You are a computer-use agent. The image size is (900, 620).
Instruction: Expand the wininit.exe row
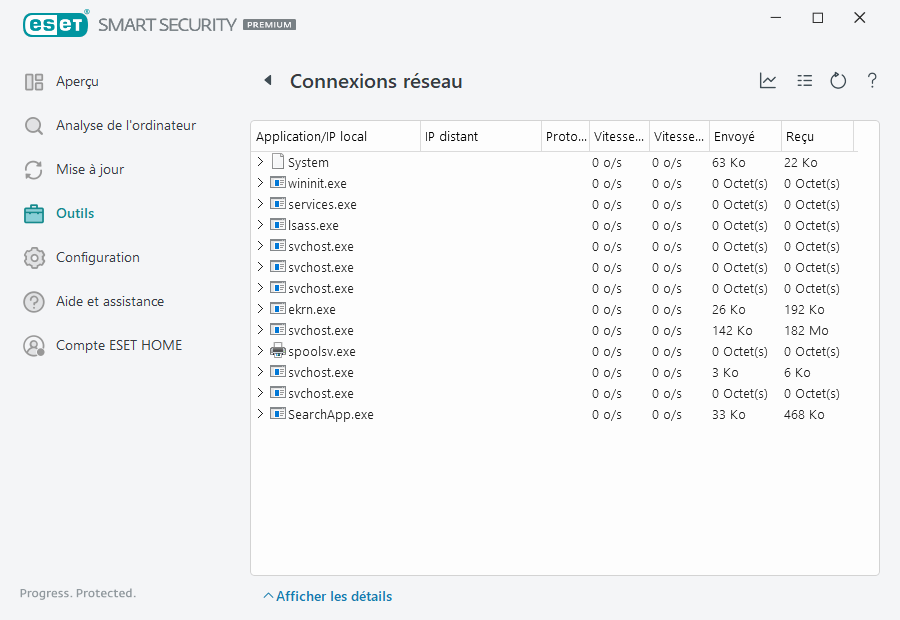pos(260,183)
